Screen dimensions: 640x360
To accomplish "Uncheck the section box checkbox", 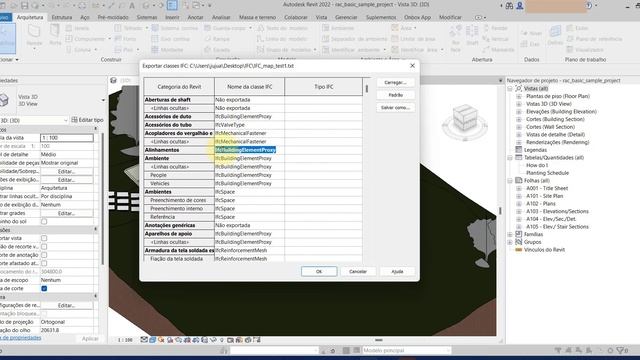I will coord(44,289).
